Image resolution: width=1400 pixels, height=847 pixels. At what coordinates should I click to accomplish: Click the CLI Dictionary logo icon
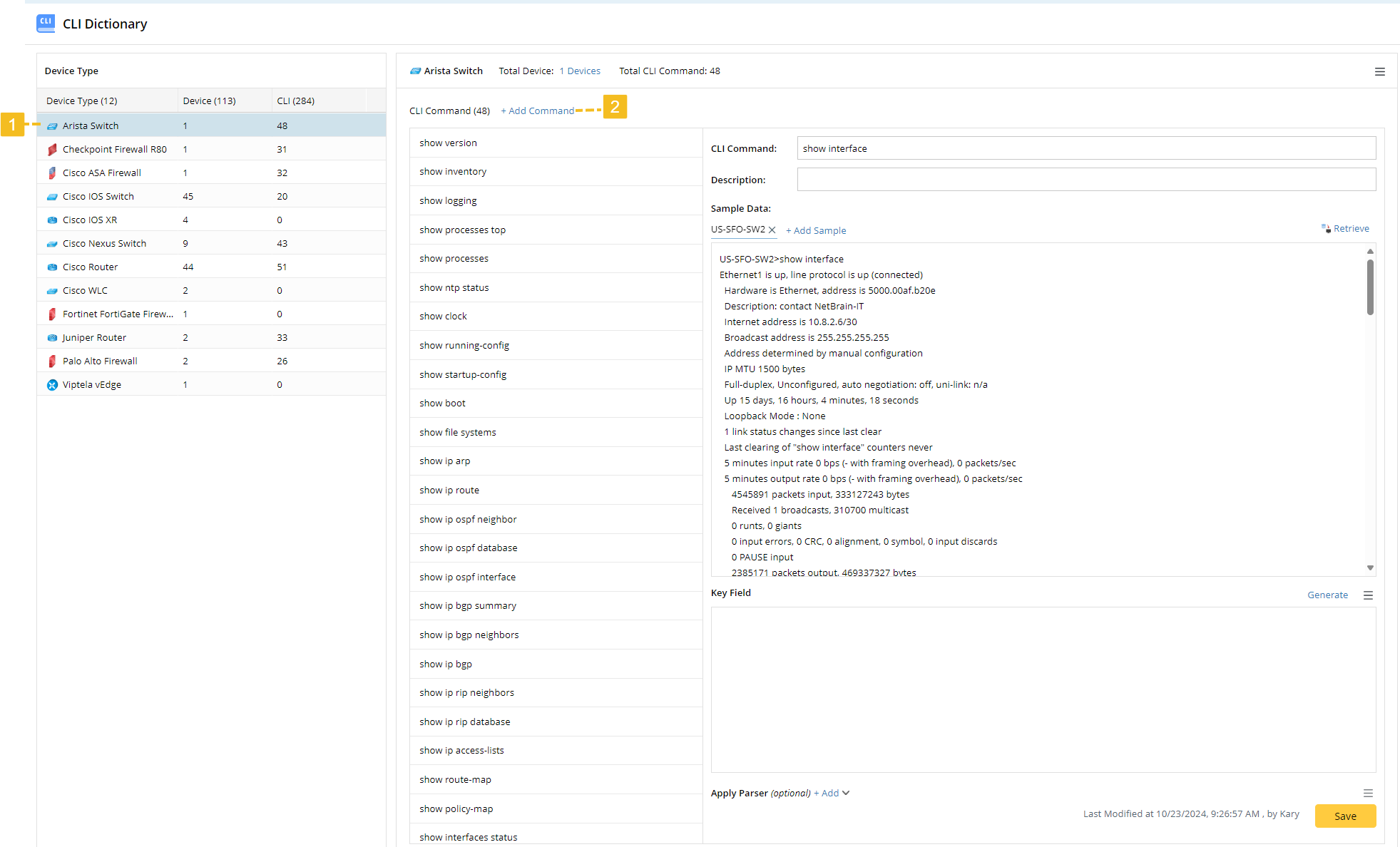tap(46, 23)
